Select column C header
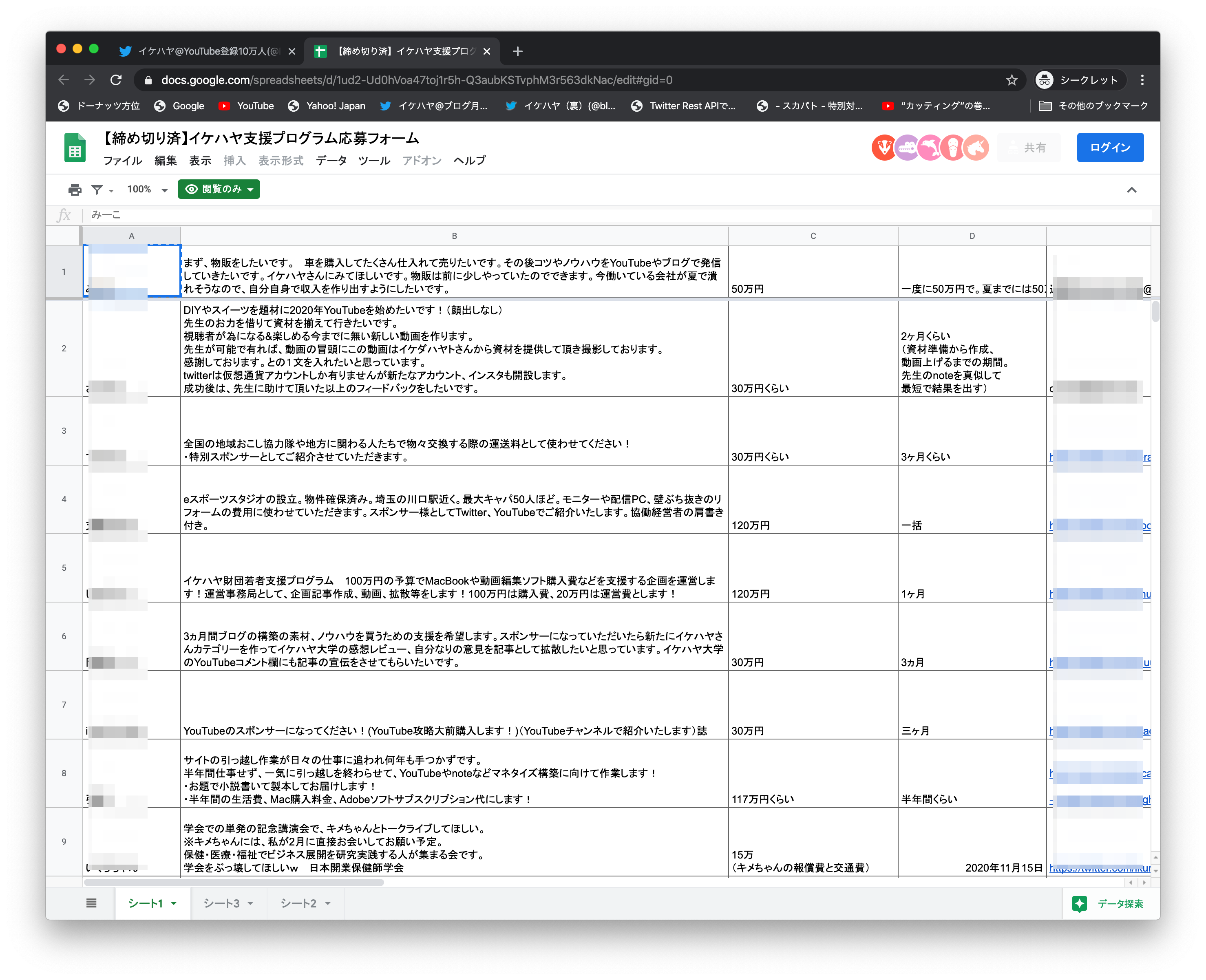Screen dimensions: 1206x980 pyautogui.click(x=813, y=236)
